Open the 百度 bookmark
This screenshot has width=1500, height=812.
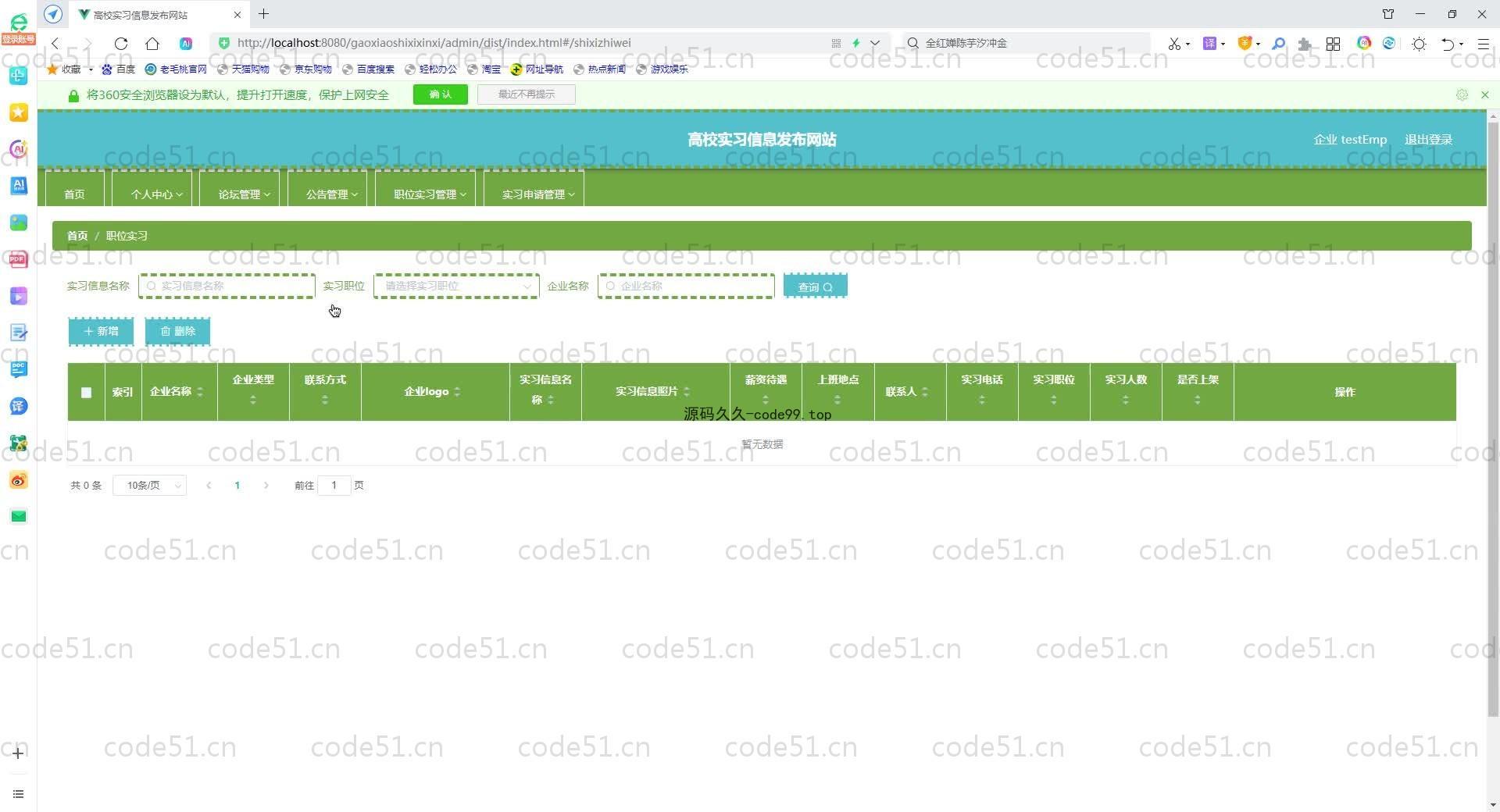pos(119,69)
